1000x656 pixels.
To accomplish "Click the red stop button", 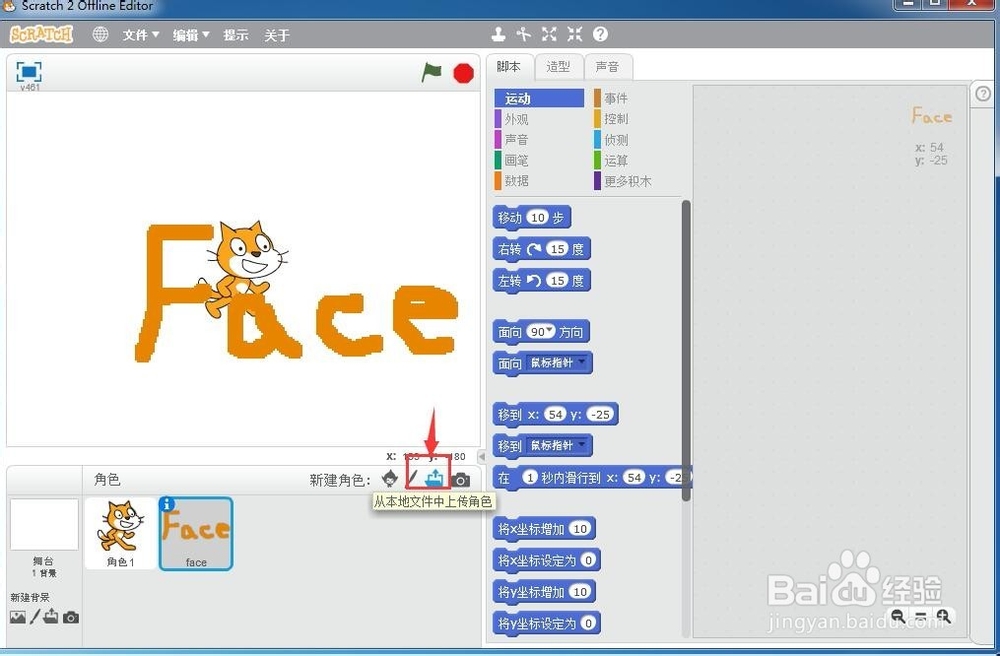I will point(464,73).
